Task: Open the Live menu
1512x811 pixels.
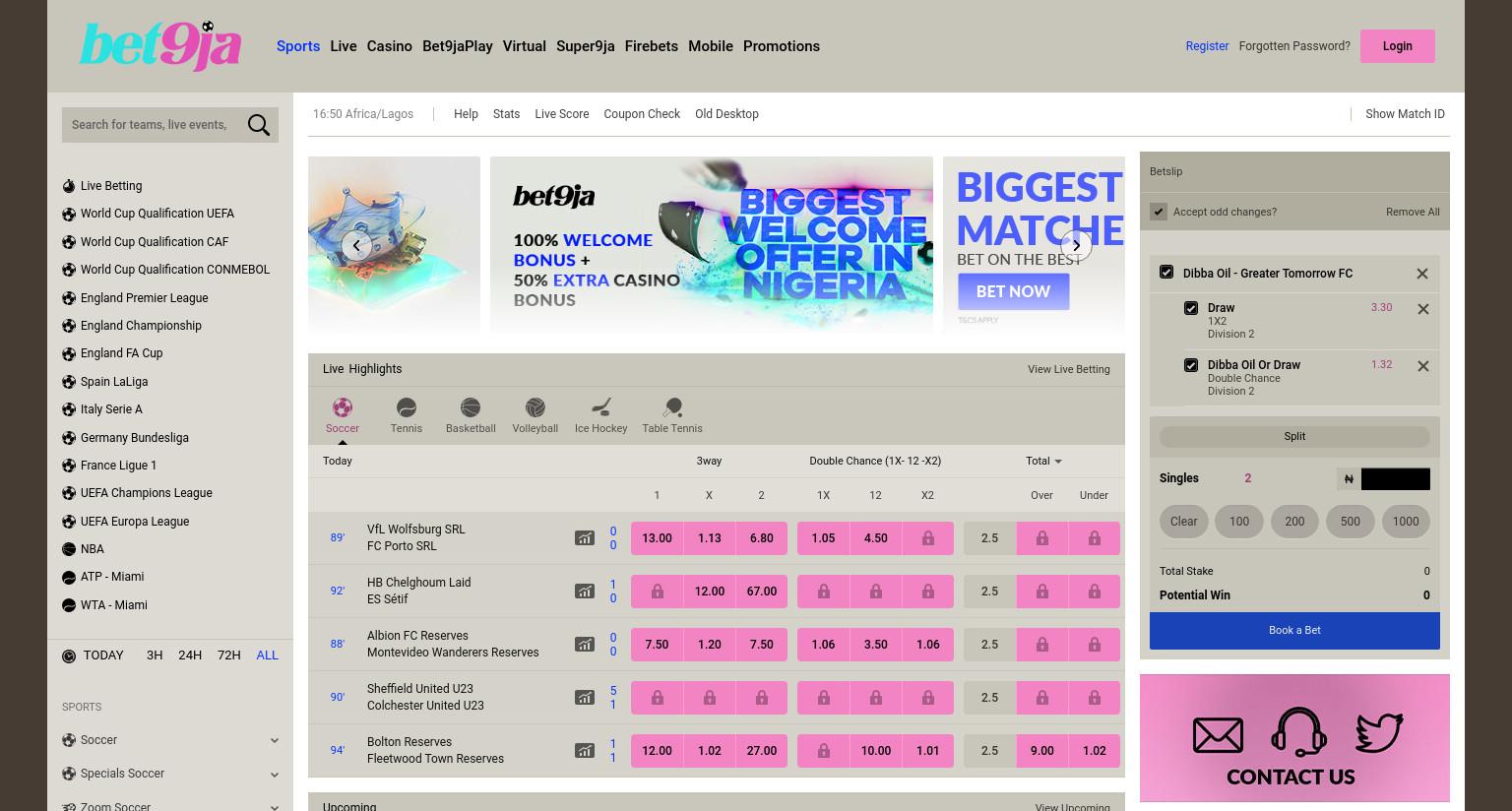Action: point(344,46)
